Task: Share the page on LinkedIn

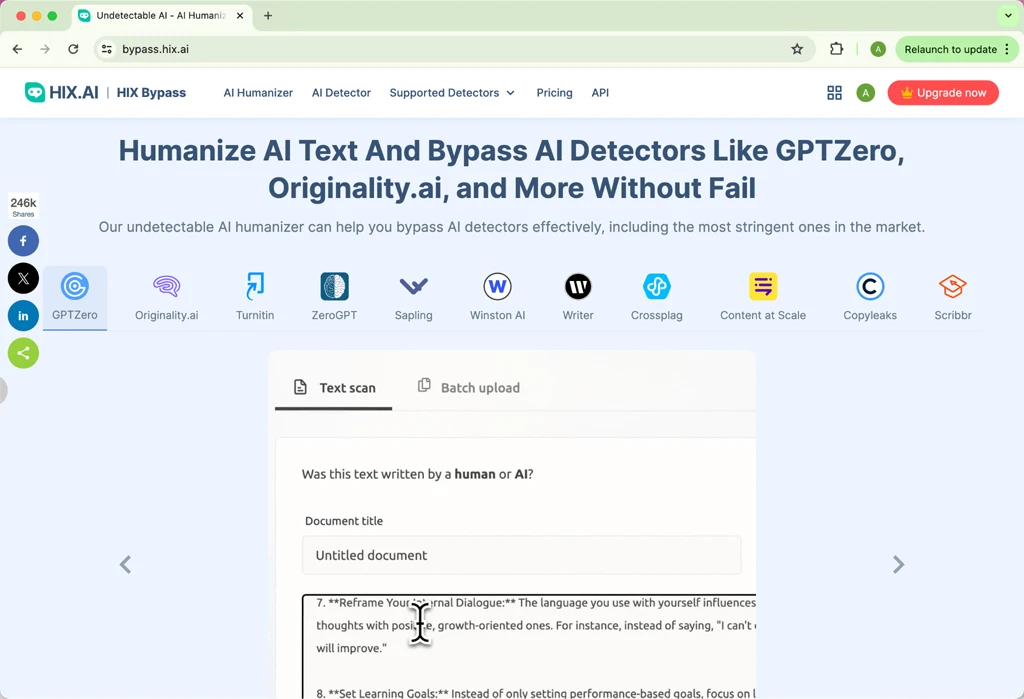Action: (x=23, y=316)
